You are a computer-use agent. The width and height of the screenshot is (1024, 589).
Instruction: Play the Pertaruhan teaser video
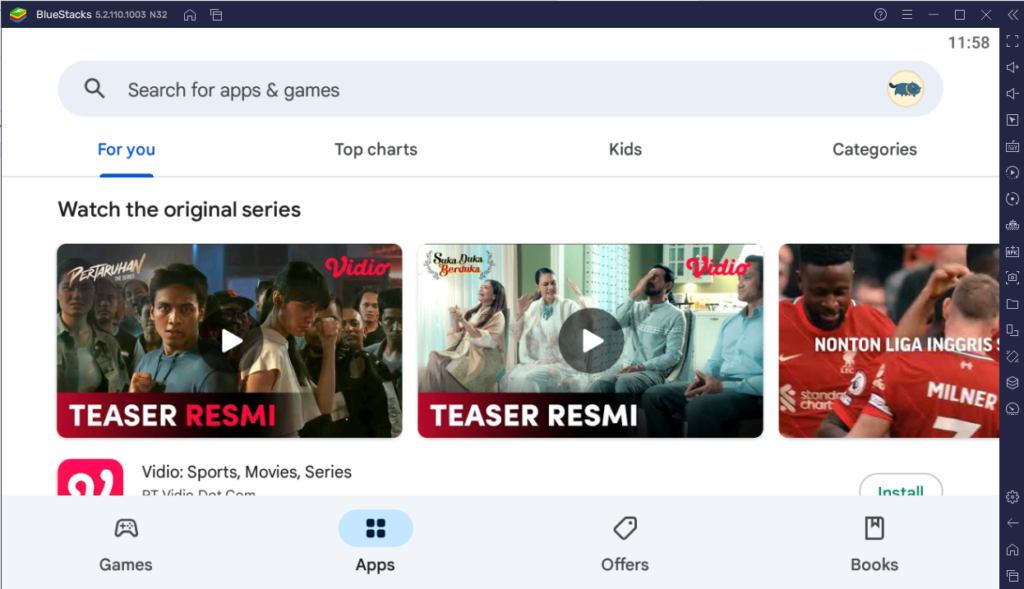pyautogui.click(x=230, y=340)
